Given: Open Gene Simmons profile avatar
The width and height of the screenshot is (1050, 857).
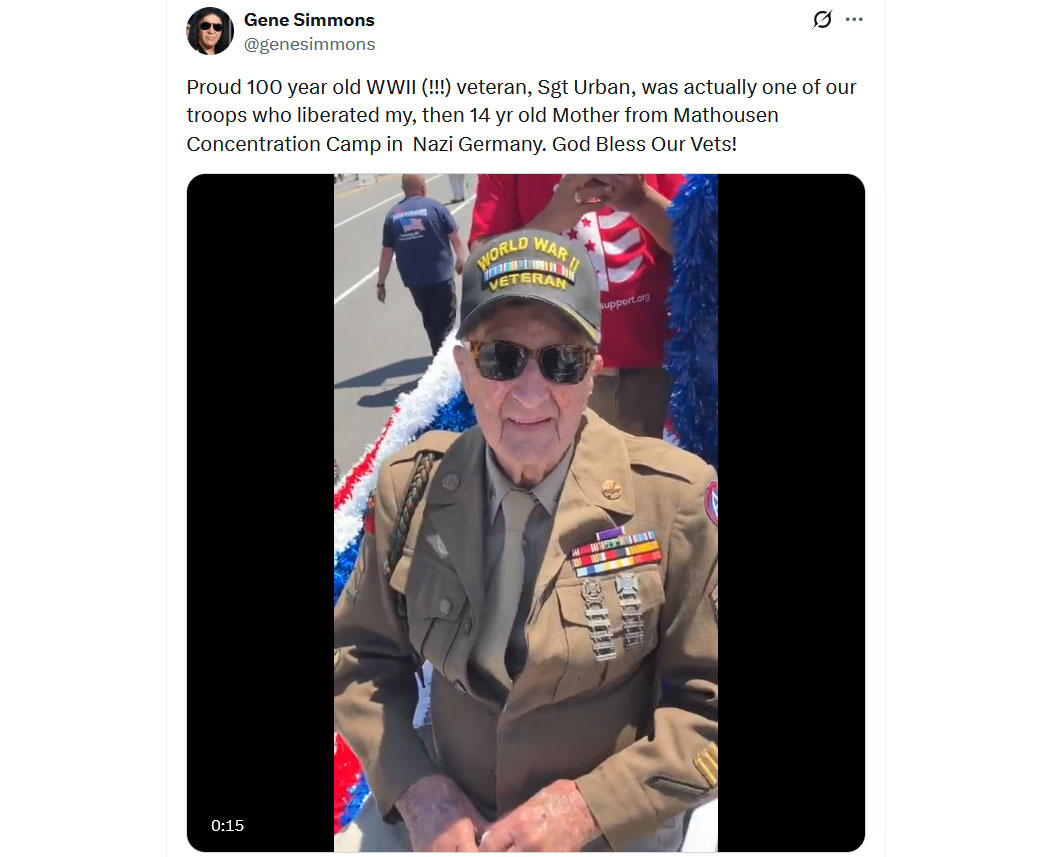Looking at the screenshot, I should 210,31.
